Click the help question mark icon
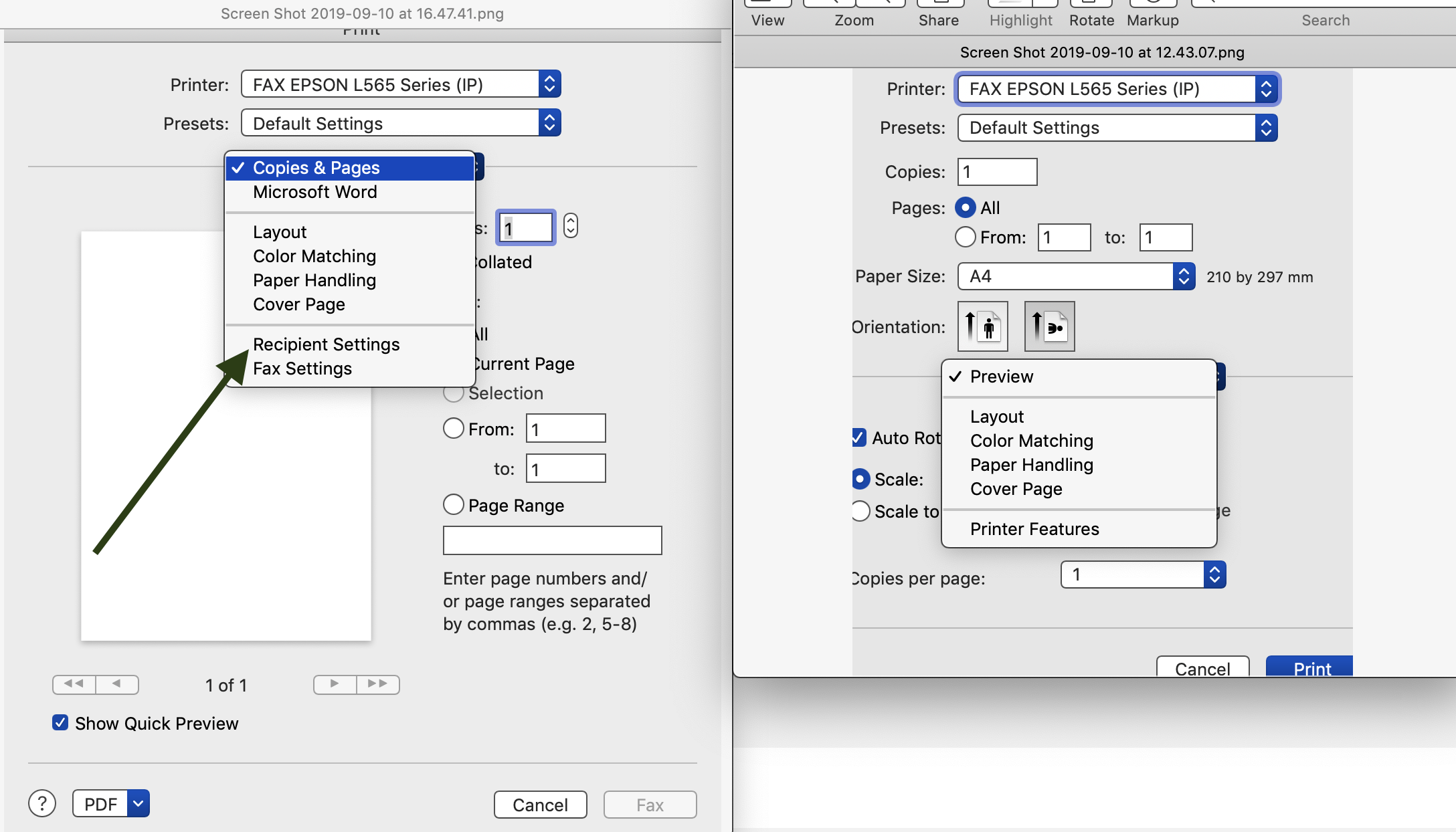The image size is (1456, 832). pyautogui.click(x=42, y=803)
